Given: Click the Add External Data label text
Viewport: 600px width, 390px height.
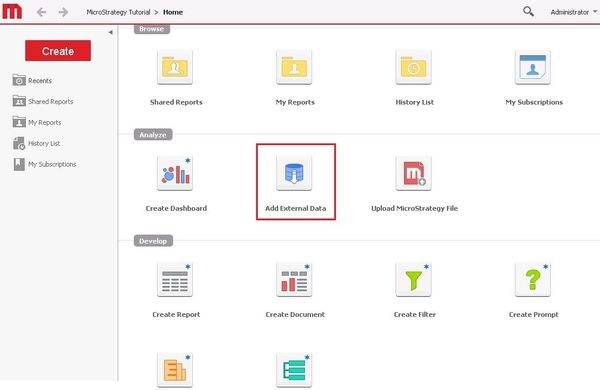Looking at the screenshot, I should pyautogui.click(x=295, y=209).
